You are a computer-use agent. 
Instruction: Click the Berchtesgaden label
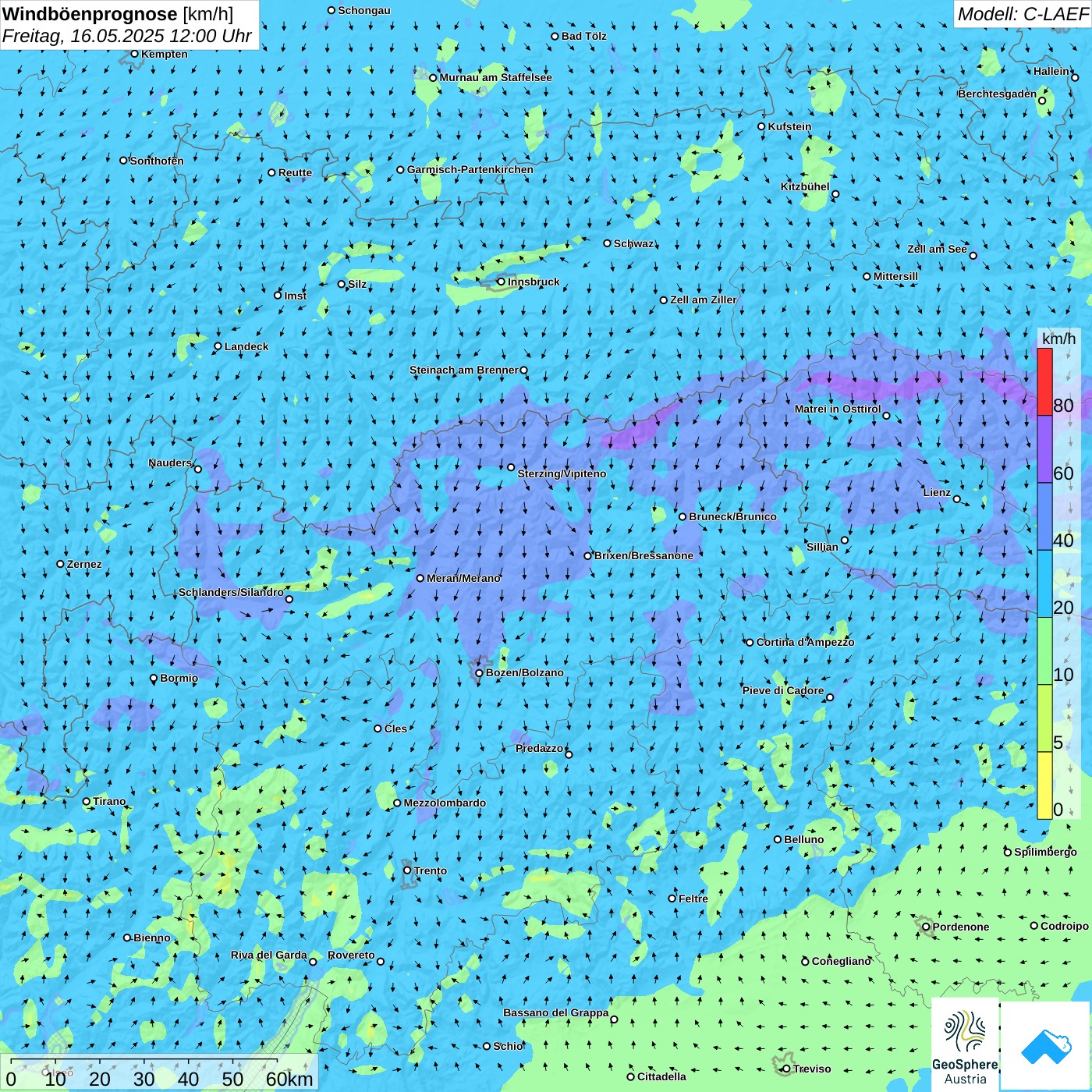click(x=998, y=94)
